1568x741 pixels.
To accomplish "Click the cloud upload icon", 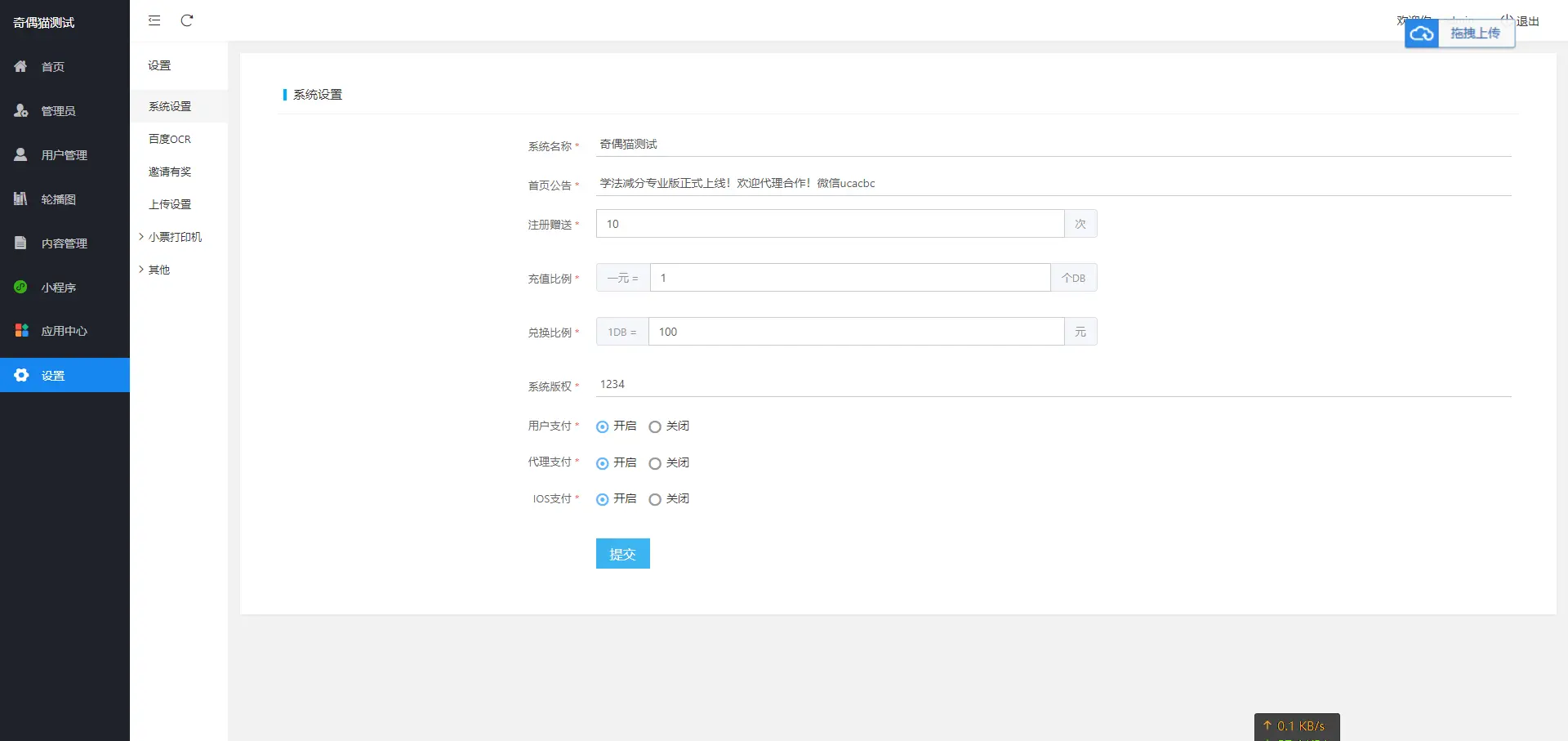I will 1422,33.
